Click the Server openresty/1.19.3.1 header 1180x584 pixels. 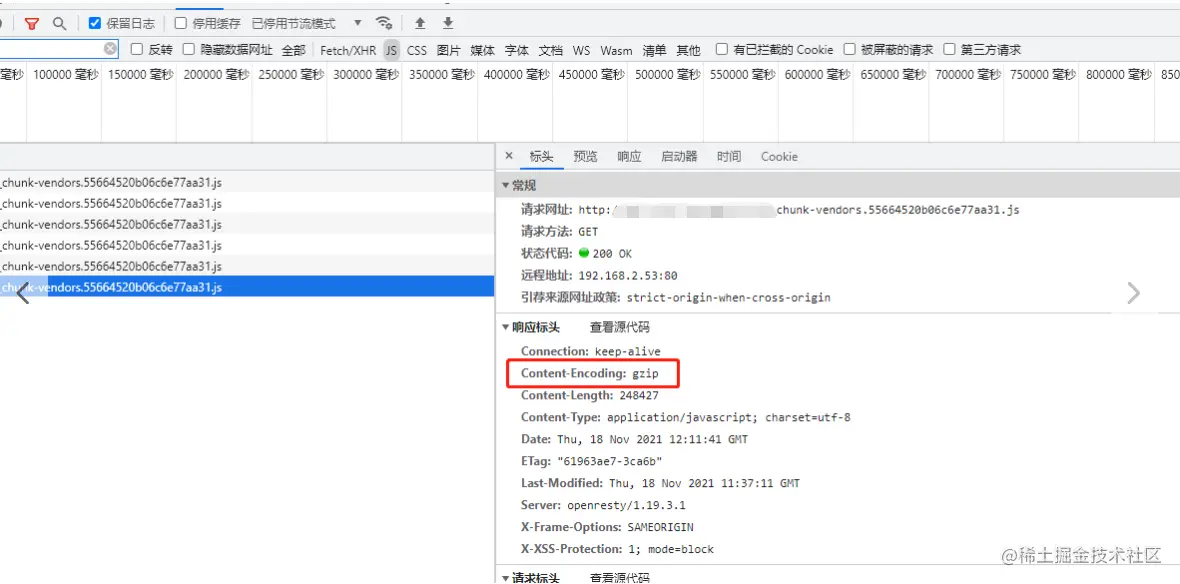point(603,504)
